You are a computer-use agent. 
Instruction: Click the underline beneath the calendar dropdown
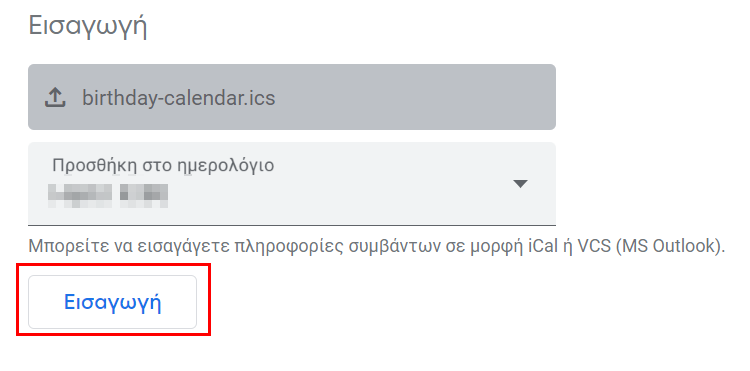292,225
